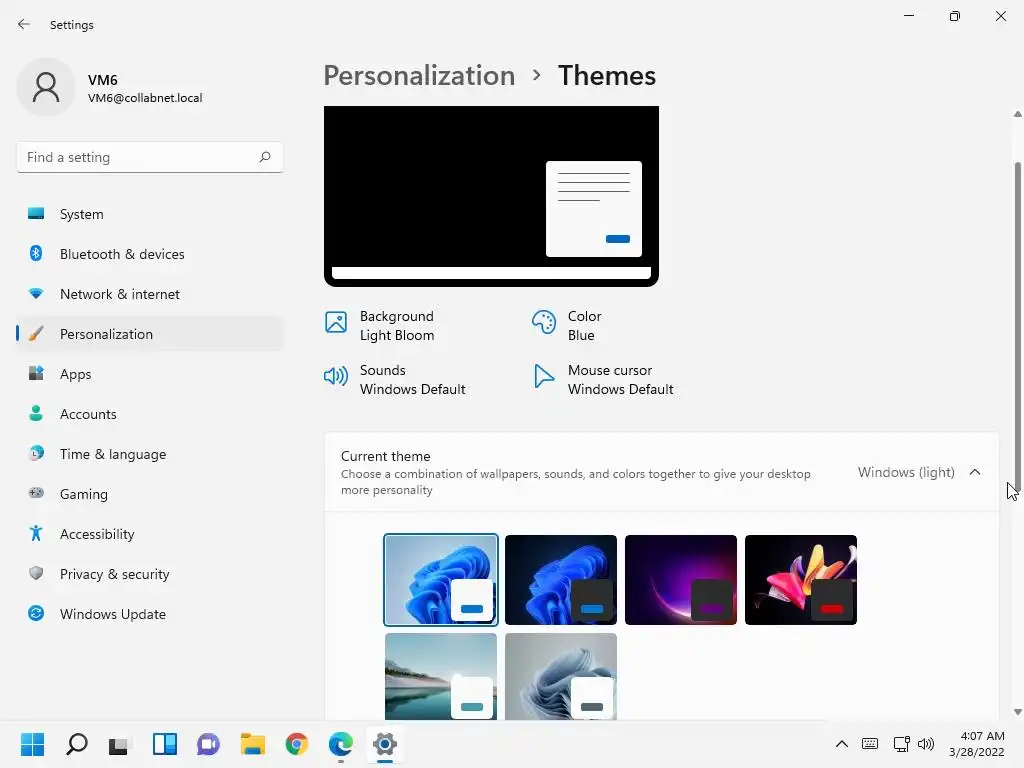Show hidden system tray icons
This screenshot has height=768, width=1024.
842,744
